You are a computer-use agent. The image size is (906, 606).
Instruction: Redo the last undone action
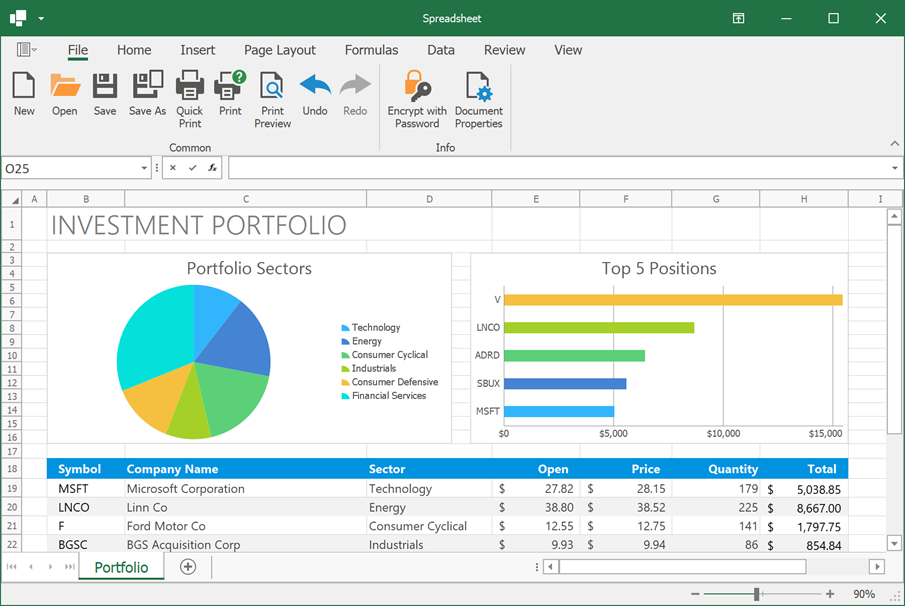(355, 94)
